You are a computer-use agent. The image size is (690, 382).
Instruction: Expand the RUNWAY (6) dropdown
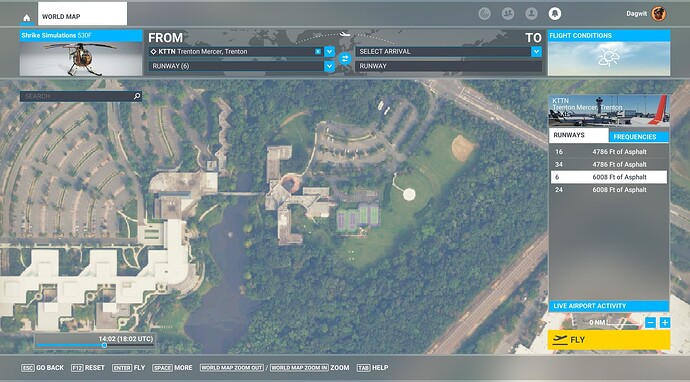(329, 66)
